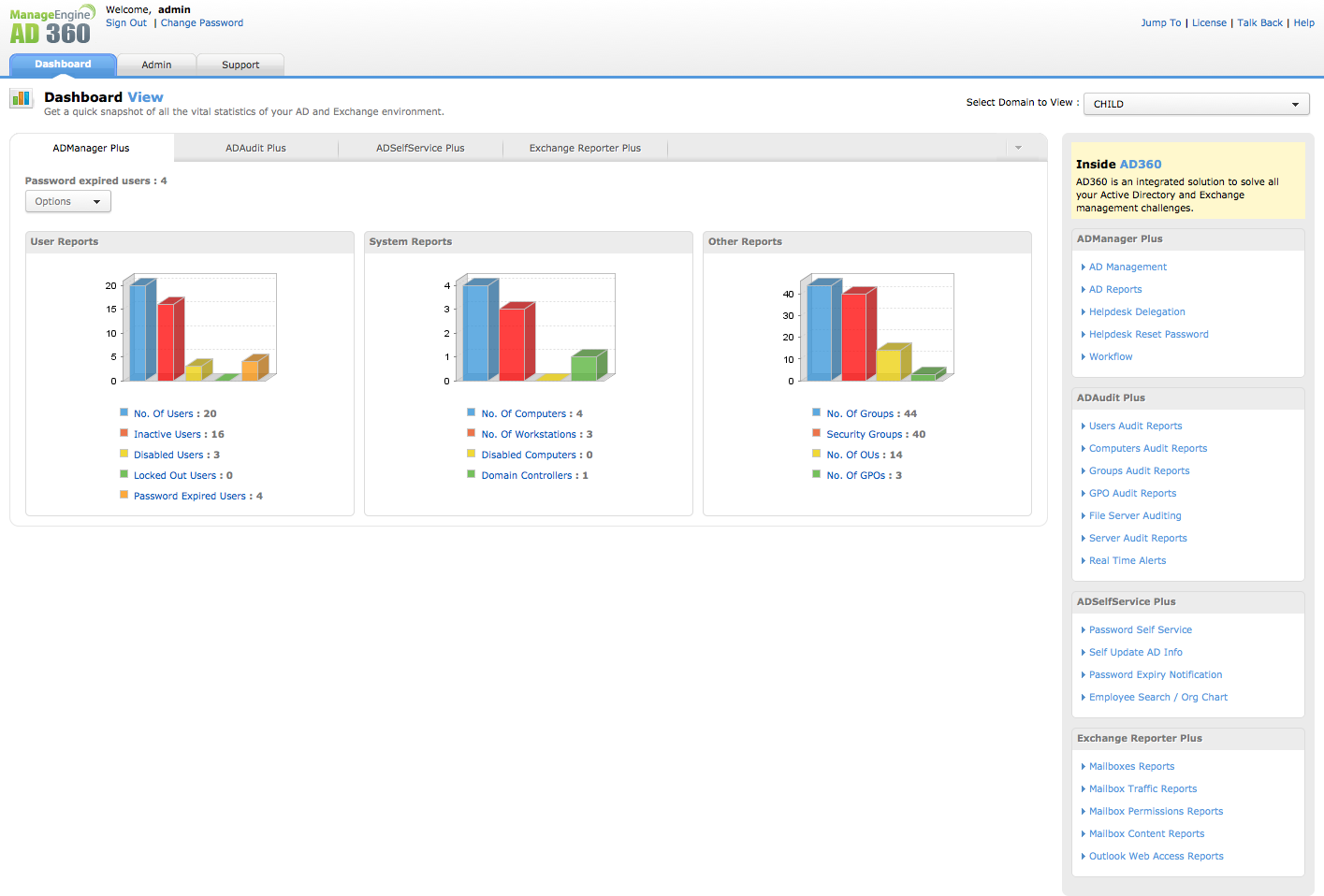Screen dimensions: 1324x896
Task: Open Server Audit Reports link
Action: pyautogui.click(x=1138, y=538)
